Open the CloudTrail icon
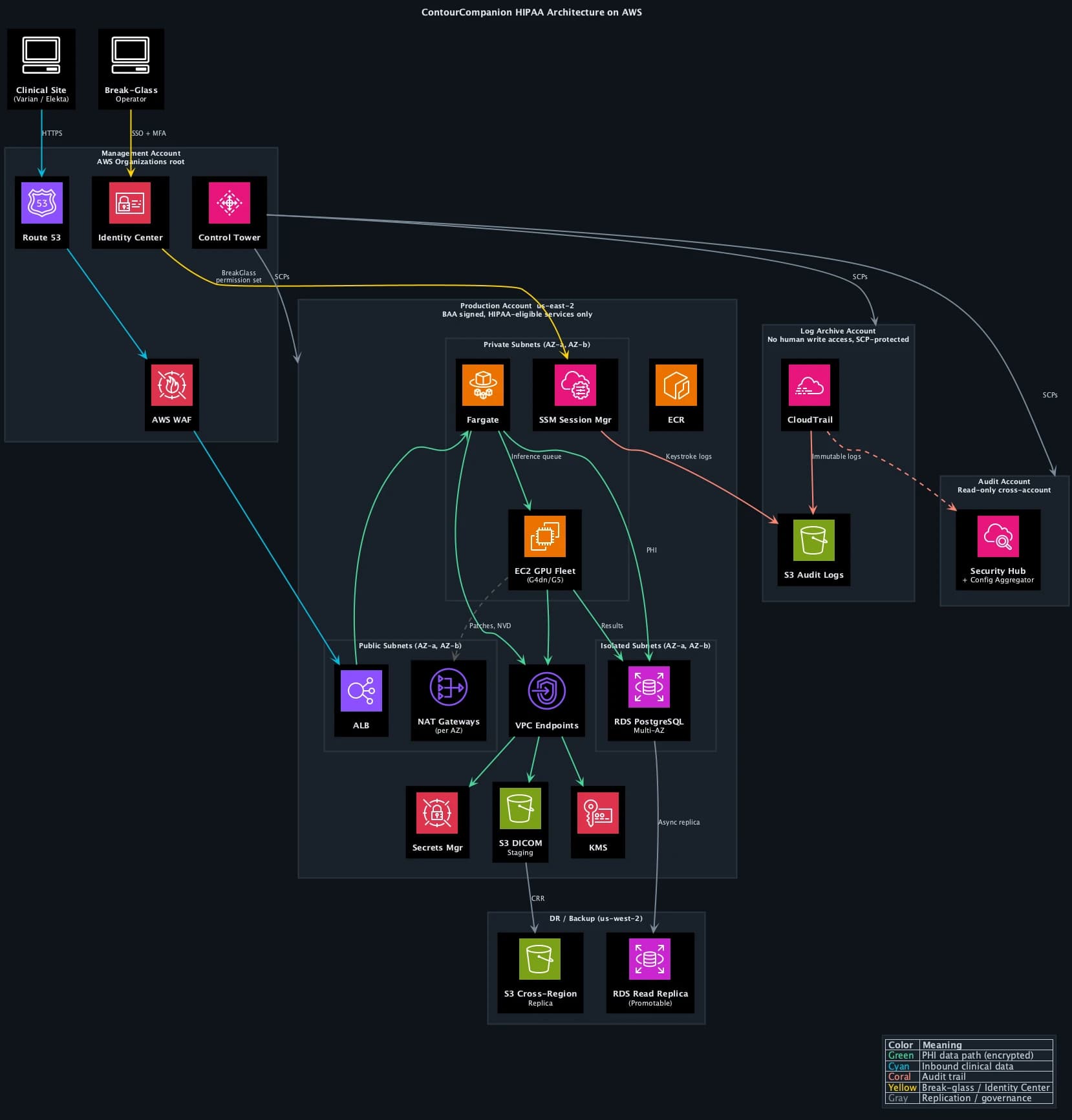The width and height of the screenshot is (1072, 1120). 810,386
